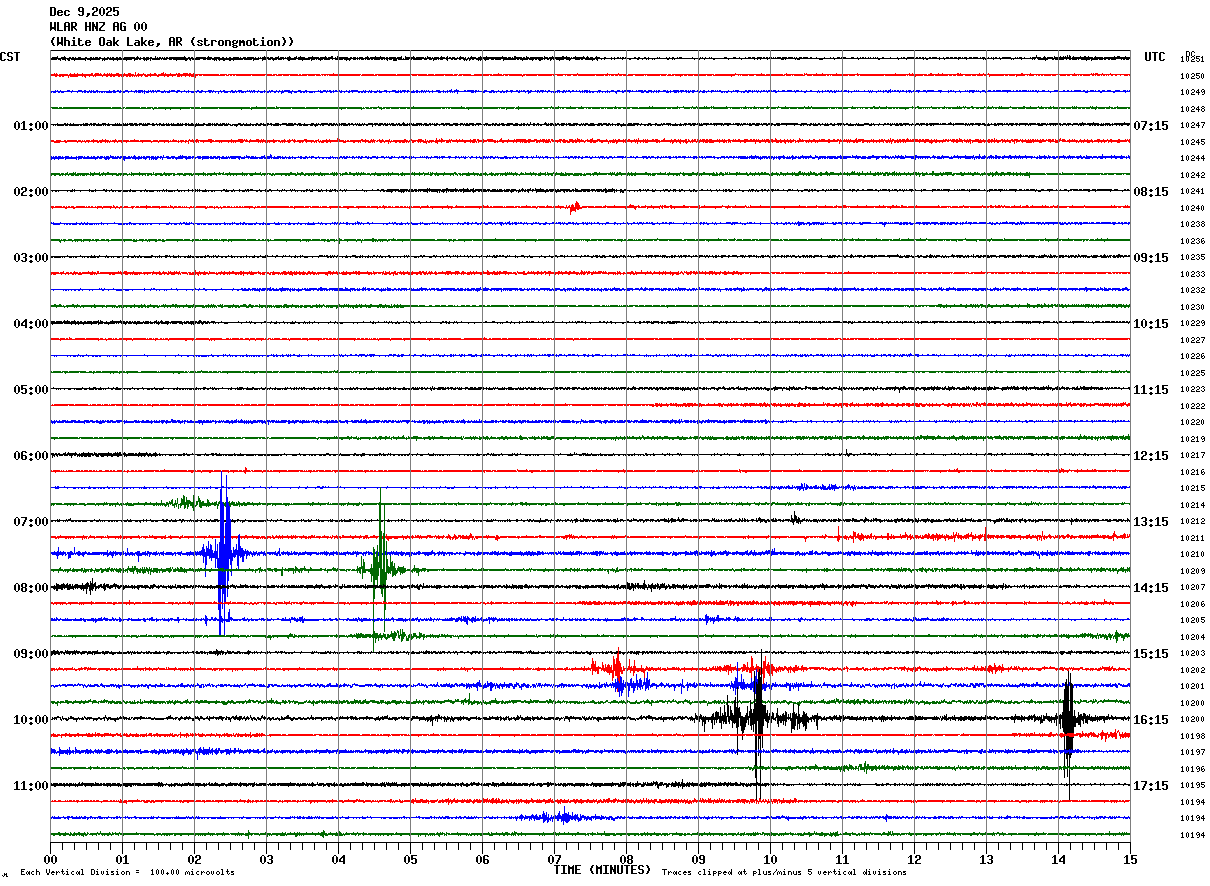
Task: Click minute 15 on the time axis
Action: click(x=1130, y=859)
